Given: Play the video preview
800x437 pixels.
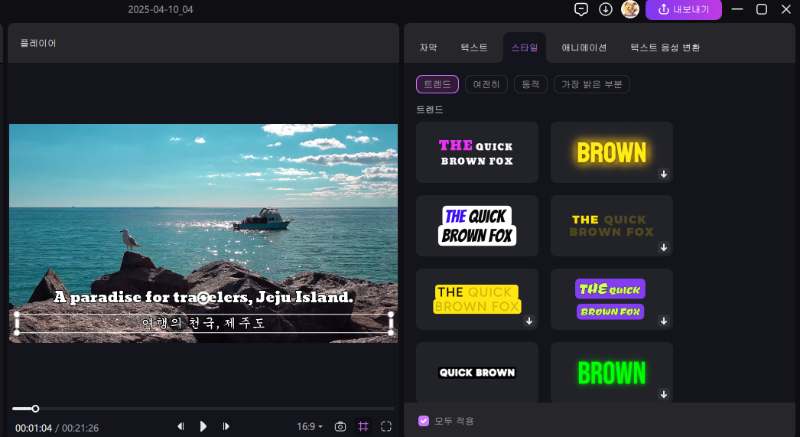Looking at the screenshot, I should click(203, 426).
